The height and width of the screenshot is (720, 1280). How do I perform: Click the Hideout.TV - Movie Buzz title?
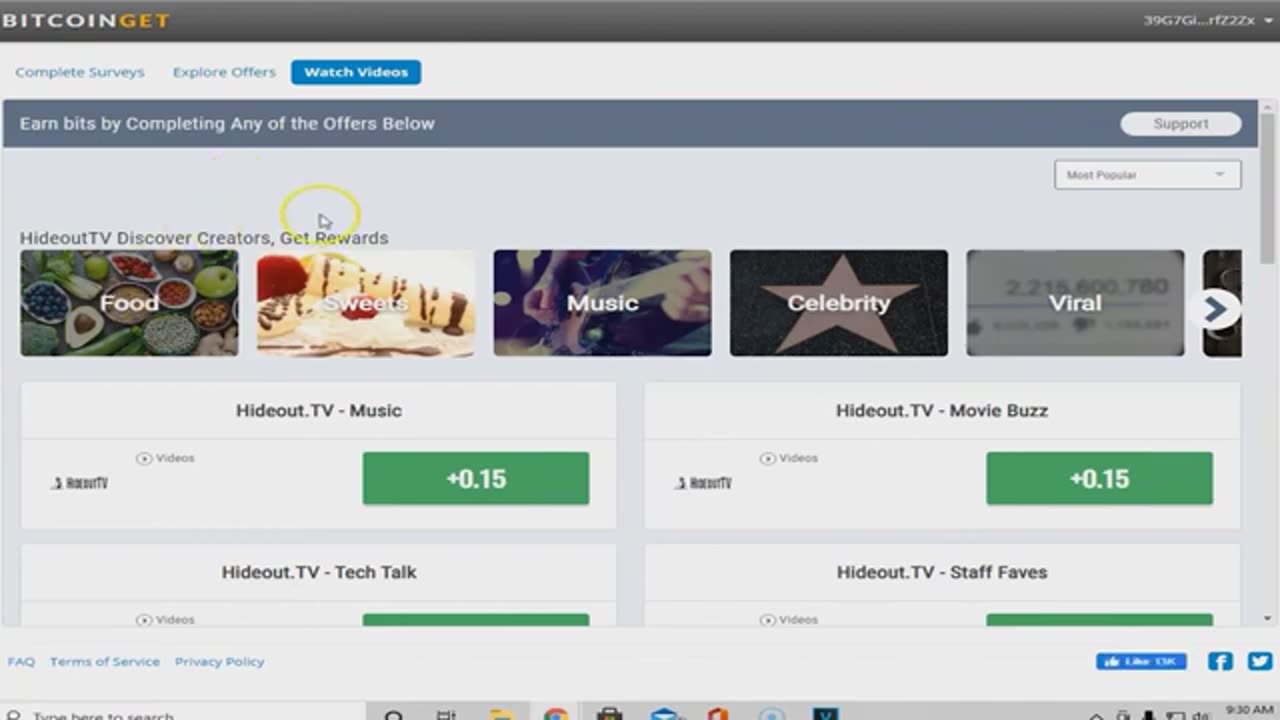942,410
